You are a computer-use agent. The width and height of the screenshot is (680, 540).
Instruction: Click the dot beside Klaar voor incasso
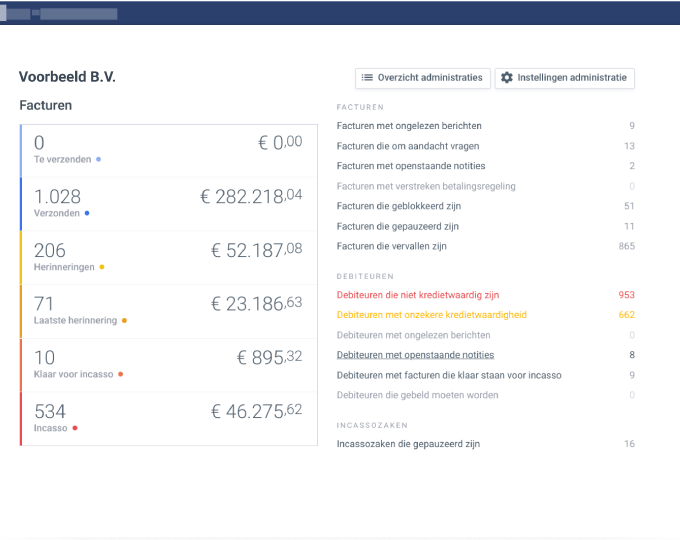[121, 374]
